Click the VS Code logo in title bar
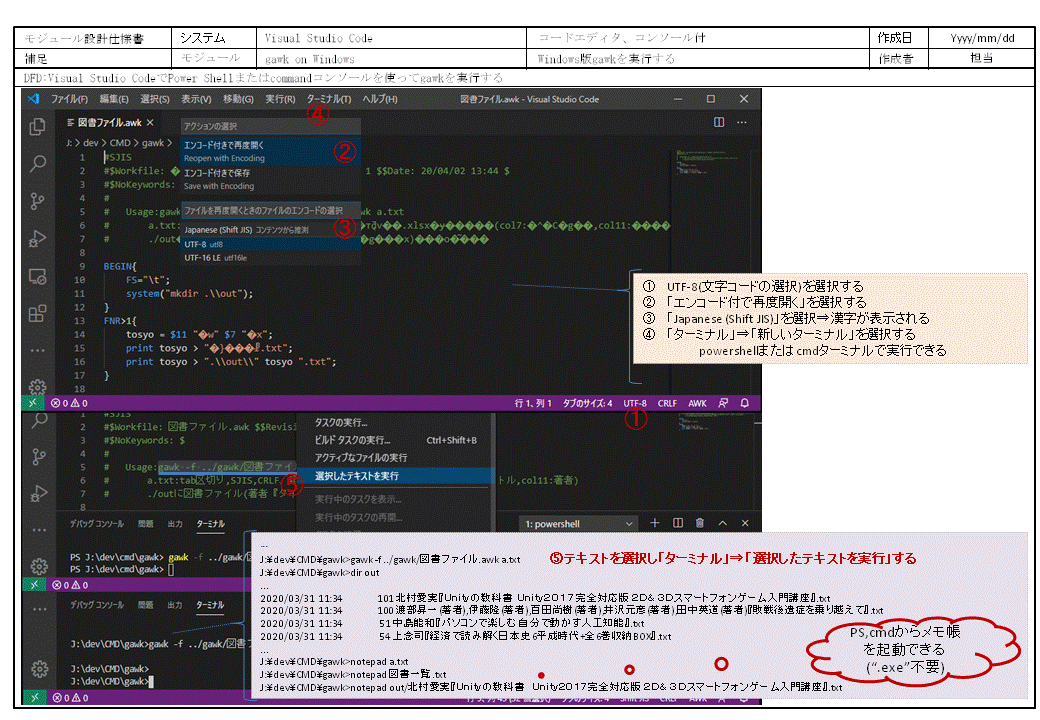 [33, 99]
